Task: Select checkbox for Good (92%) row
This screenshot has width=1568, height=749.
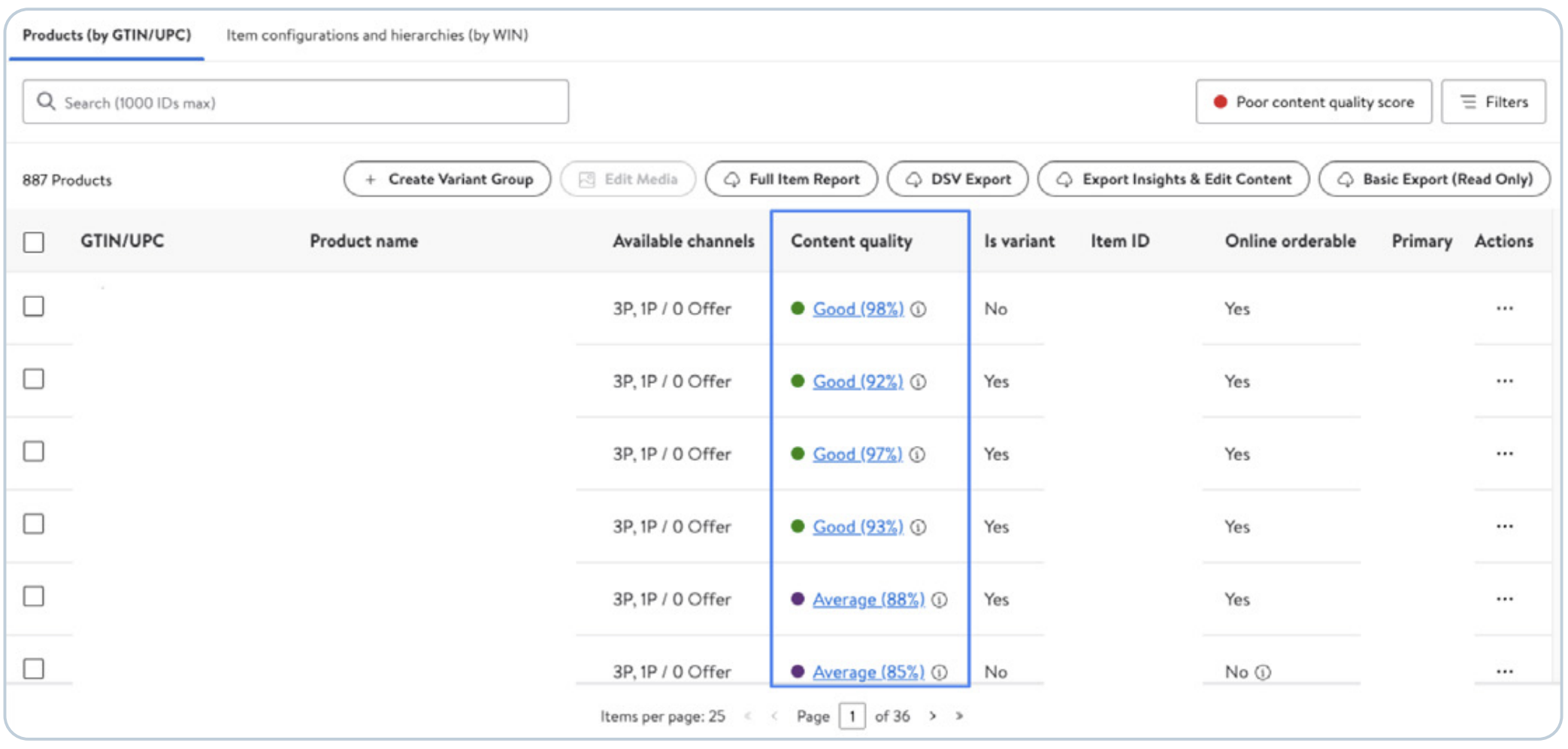Action: [x=34, y=378]
